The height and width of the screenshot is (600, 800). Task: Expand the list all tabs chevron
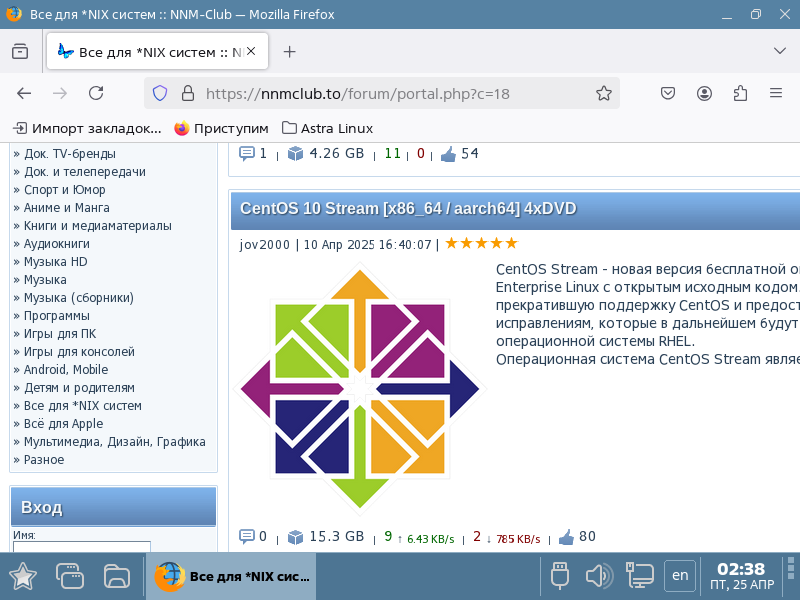(x=780, y=52)
